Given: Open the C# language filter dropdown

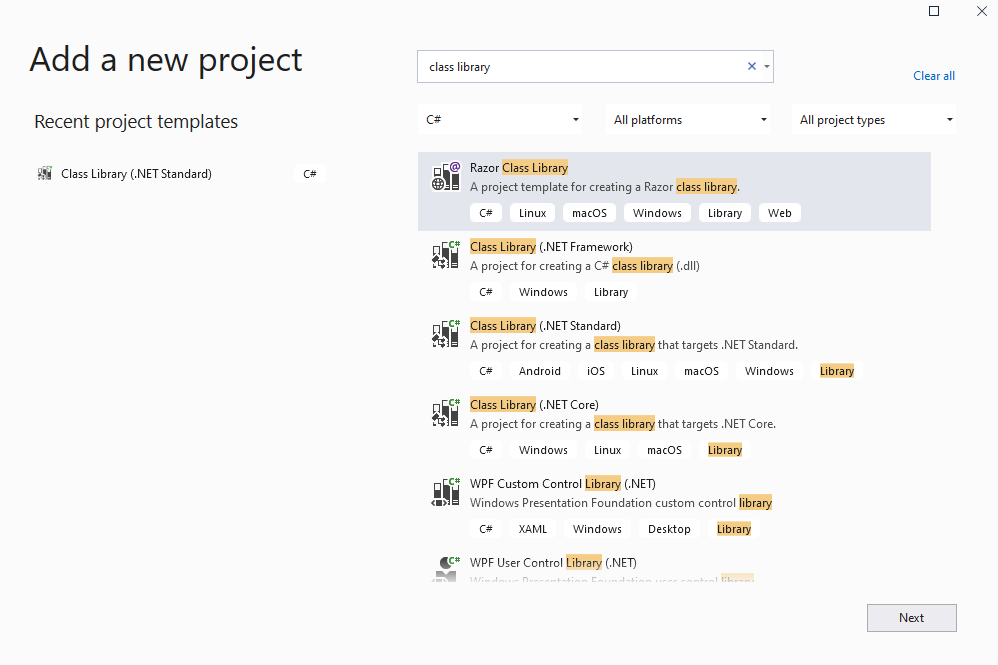Looking at the screenshot, I should [x=500, y=120].
